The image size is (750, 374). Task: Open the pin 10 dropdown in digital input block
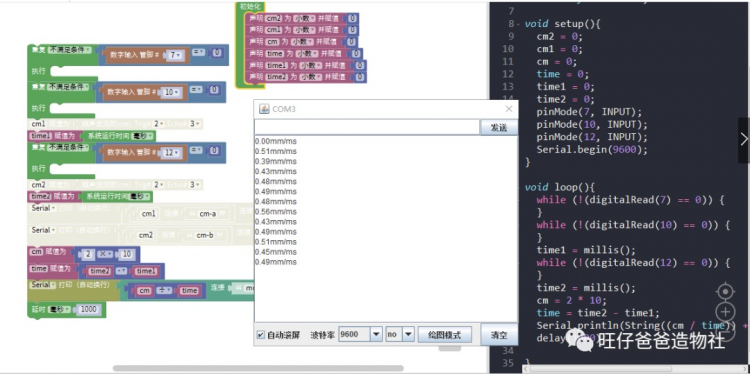(x=171, y=92)
